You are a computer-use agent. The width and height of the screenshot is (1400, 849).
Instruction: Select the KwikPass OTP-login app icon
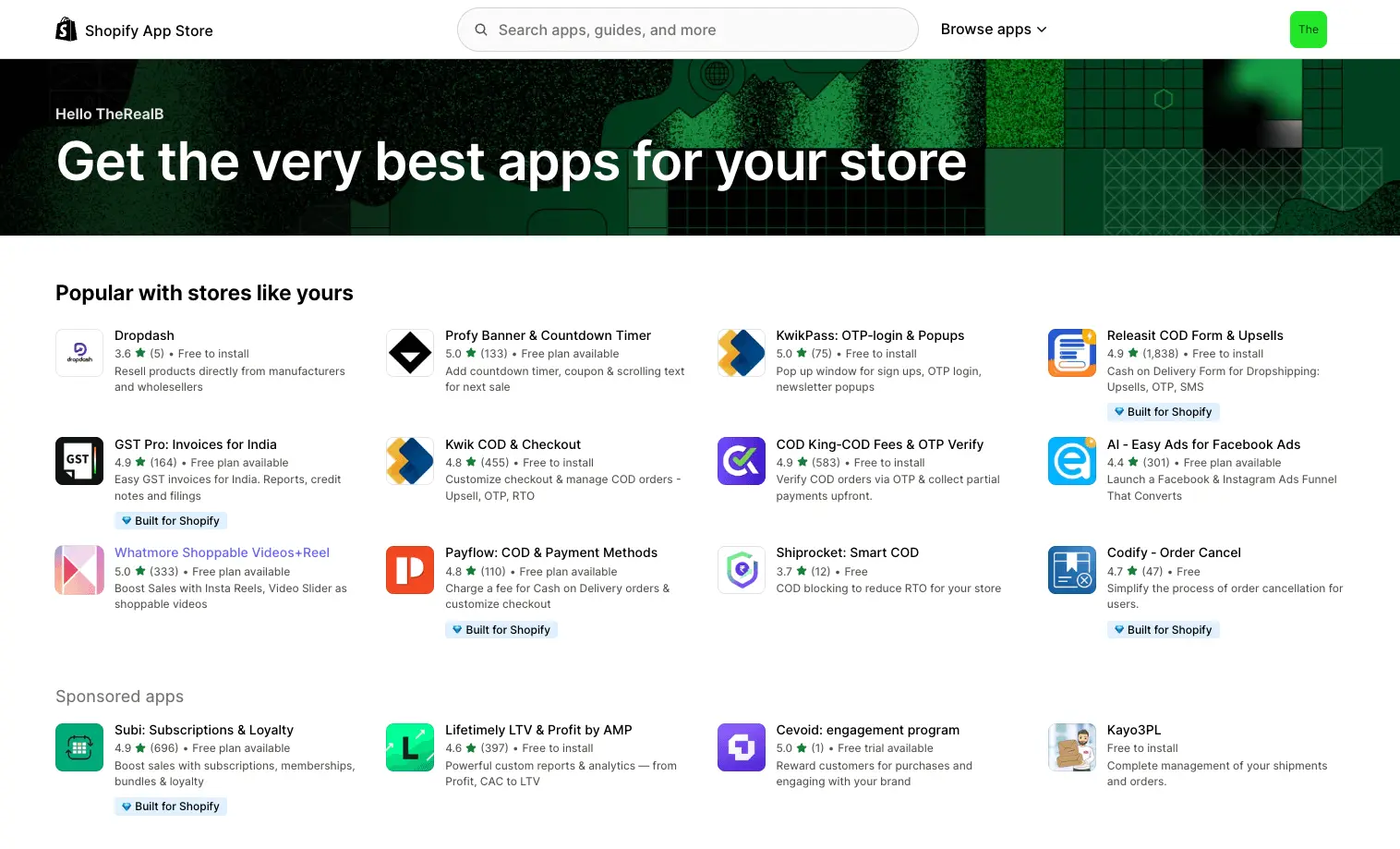(741, 352)
